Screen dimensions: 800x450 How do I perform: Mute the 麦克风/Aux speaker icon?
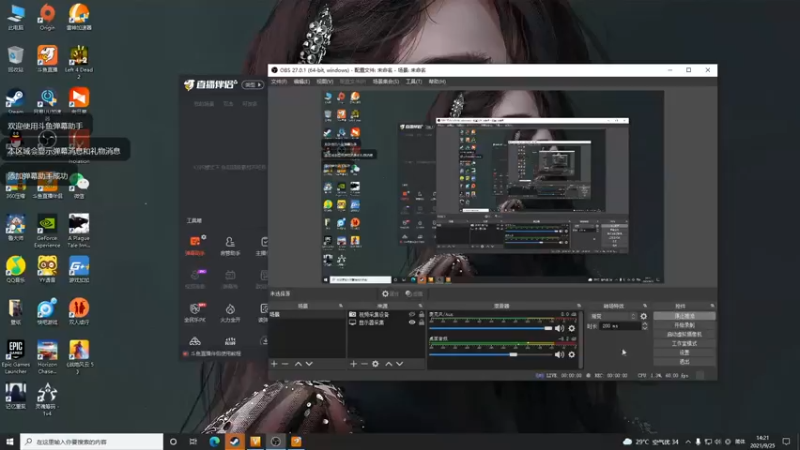559,329
